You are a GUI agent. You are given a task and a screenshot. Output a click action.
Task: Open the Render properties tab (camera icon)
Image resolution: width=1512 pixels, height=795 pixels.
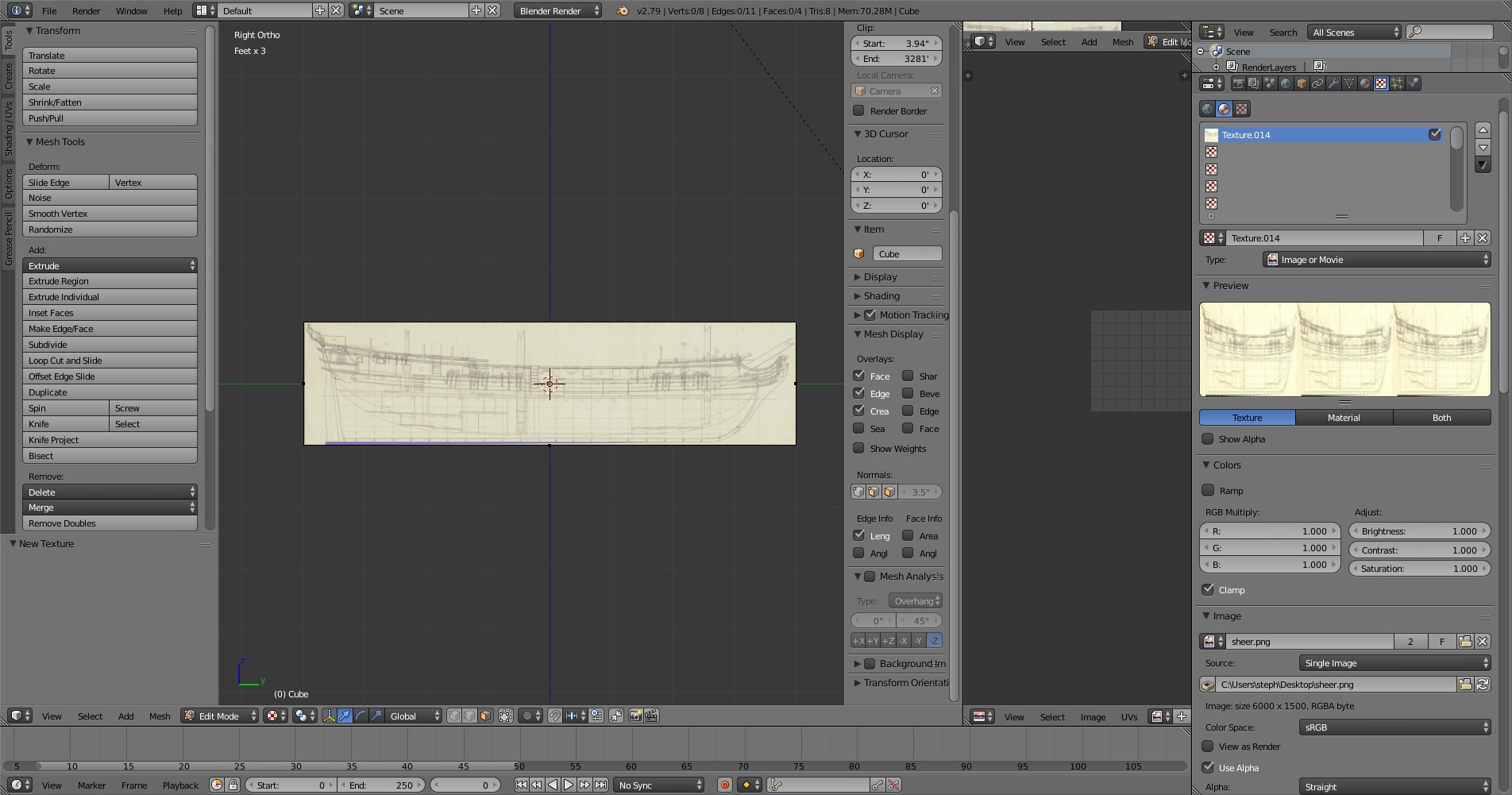(1238, 83)
